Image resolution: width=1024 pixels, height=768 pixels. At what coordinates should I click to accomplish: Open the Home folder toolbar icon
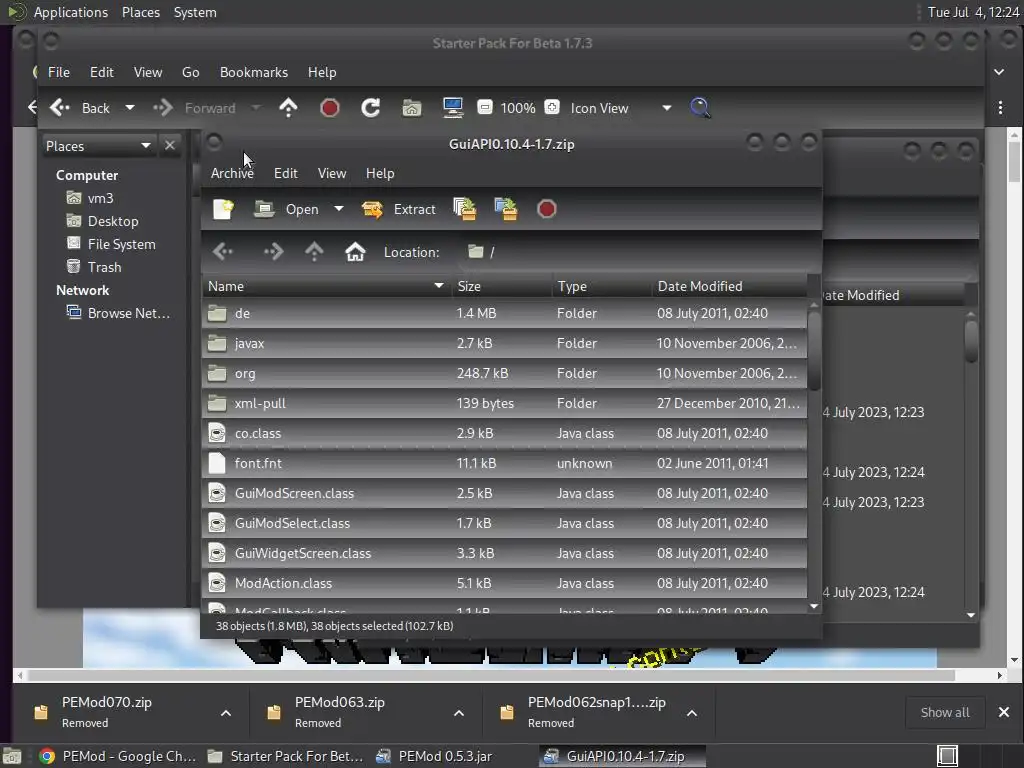pyautogui.click(x=411, y=108)
